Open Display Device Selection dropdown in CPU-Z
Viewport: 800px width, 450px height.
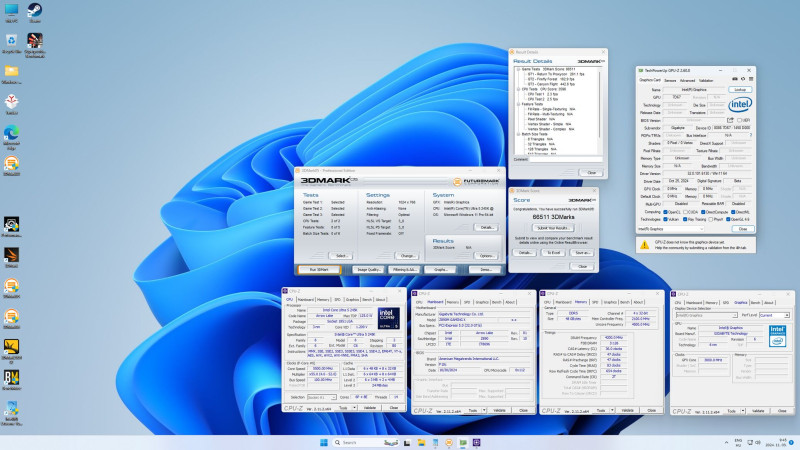(x=706, y=315)
